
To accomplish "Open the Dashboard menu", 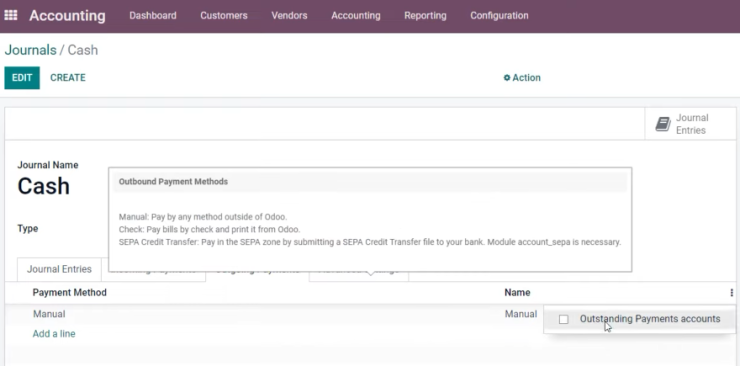I will pyautogui.click(x=153, y=16).
